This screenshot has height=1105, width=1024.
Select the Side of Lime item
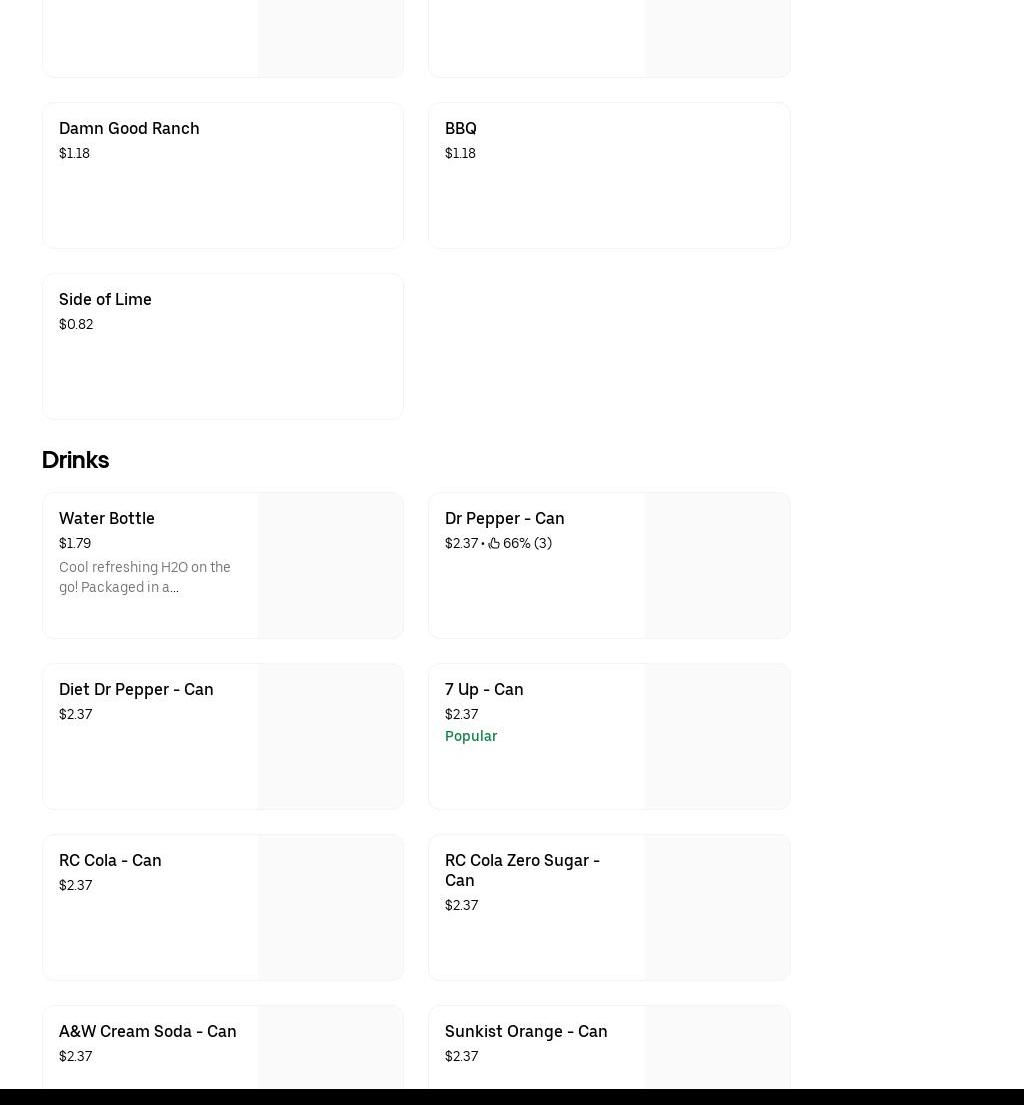point(223,347)
